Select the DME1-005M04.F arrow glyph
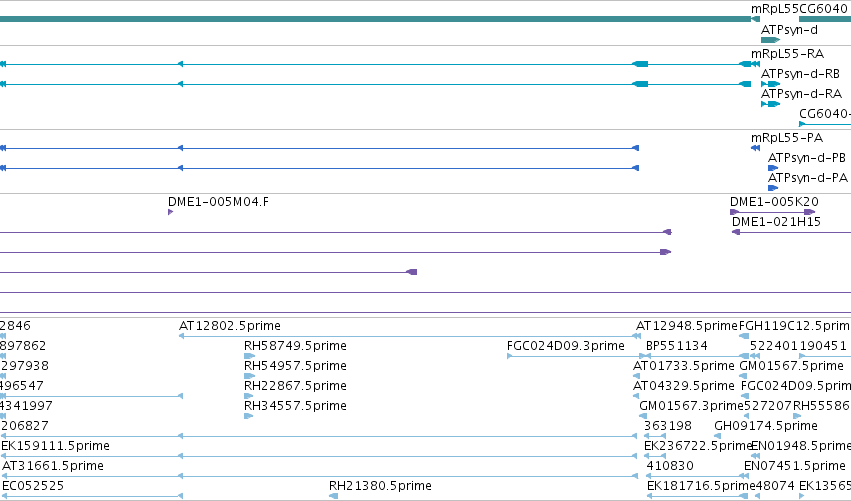 [x=170, y=212]
